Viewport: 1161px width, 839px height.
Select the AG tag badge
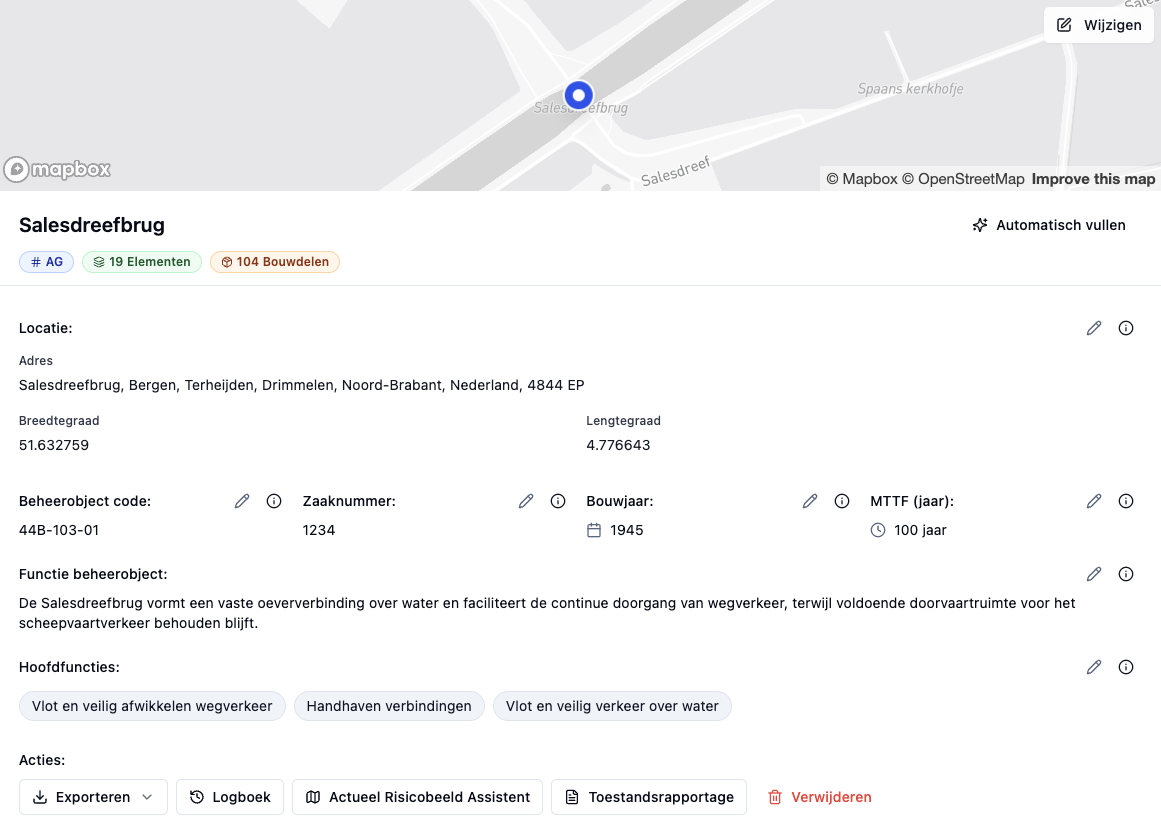click(47, 262)
